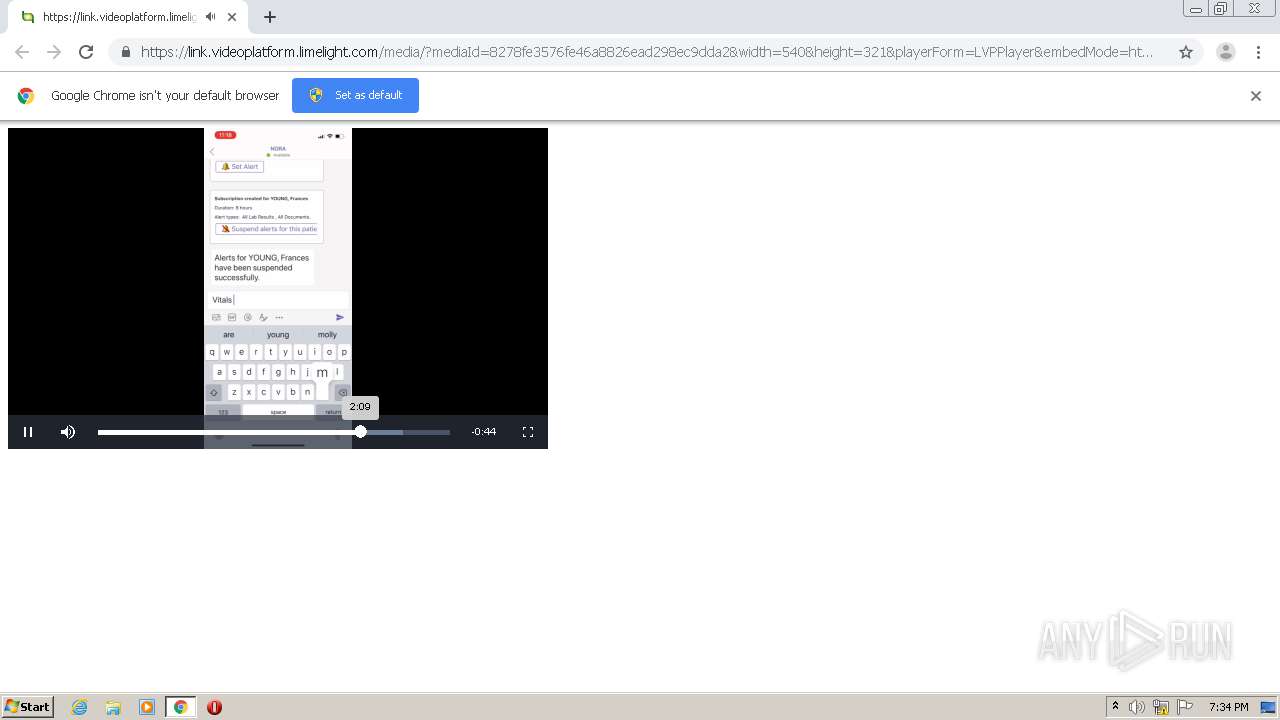The height and width of the screenshot is (720, 1280).
Task: Click the 7:34 PM system clock
Action: coord(1228,707)
